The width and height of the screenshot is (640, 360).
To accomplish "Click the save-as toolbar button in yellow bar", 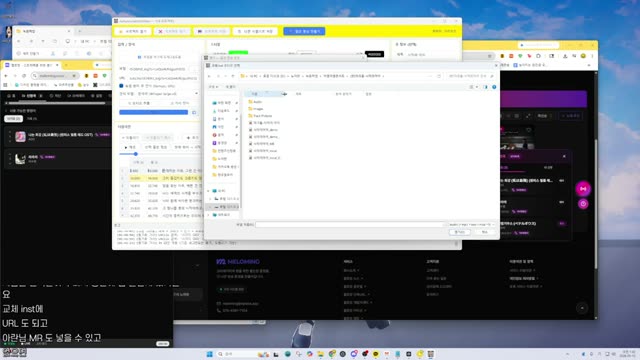I will pyautogui.click(x=256, y=31).
